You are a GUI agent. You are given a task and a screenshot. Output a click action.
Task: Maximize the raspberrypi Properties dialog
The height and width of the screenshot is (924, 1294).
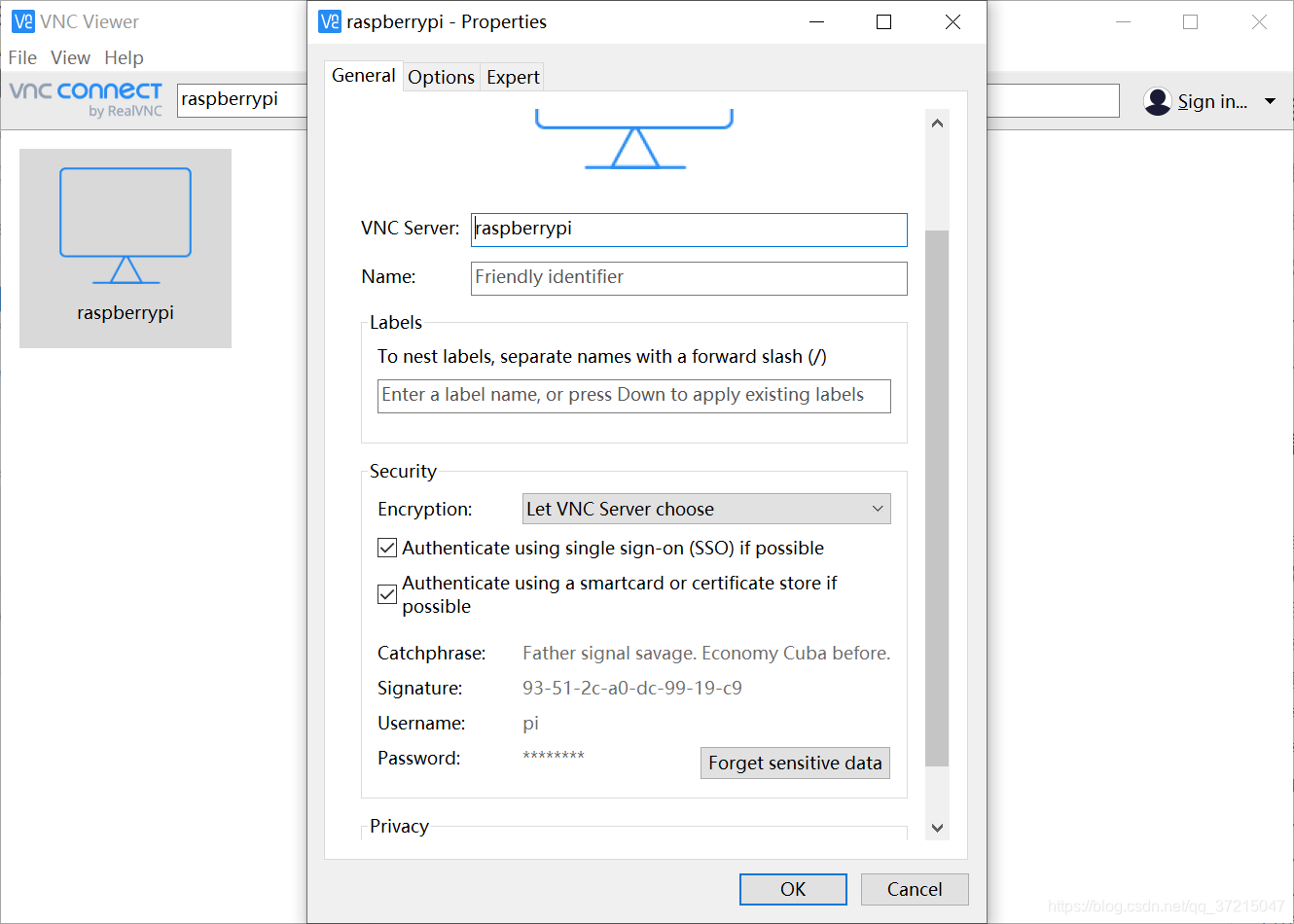tap(883, 21)
